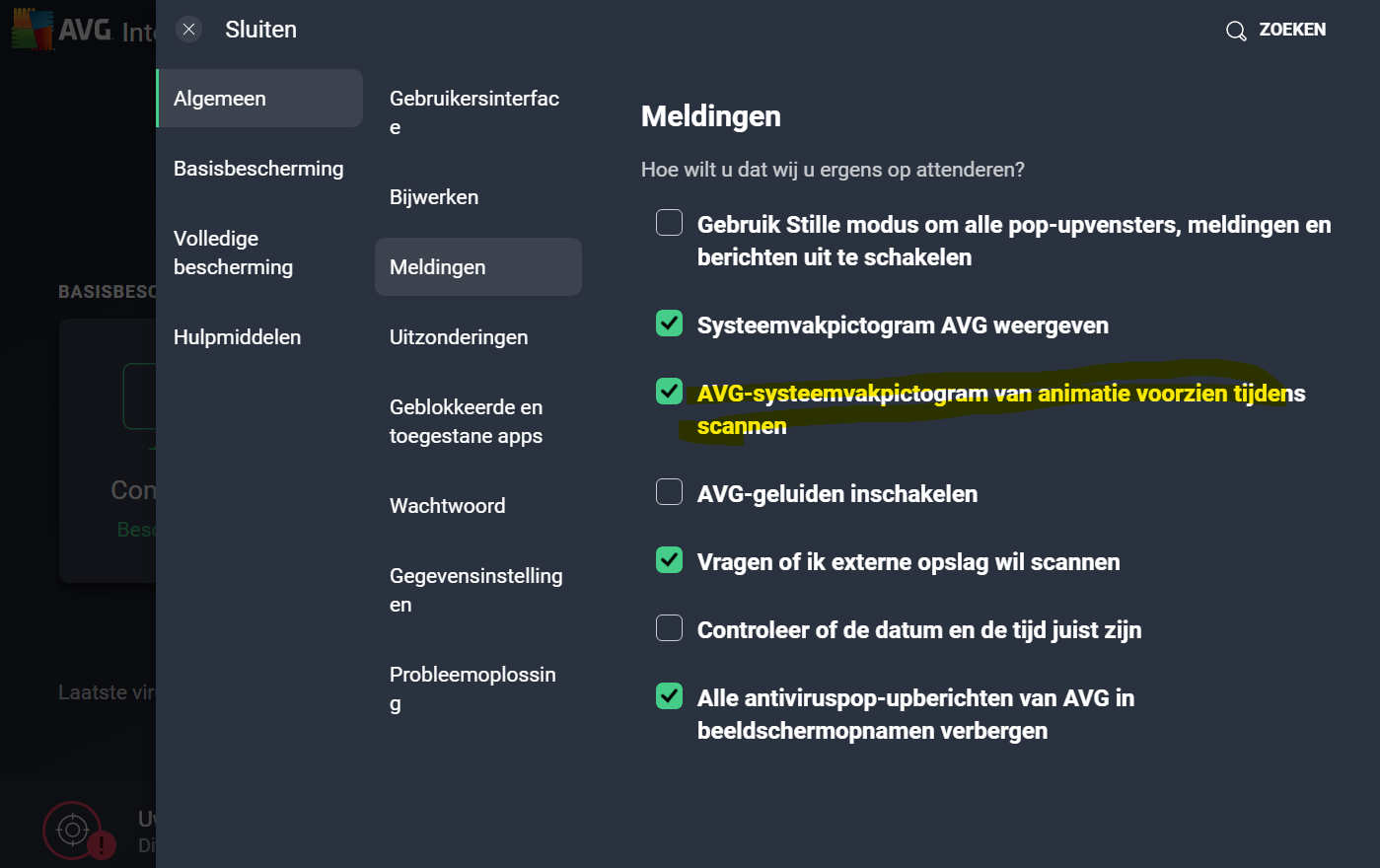Select Geblokkeerde en toegestane apps
The height and width of the screenshot is (868, 1380).
(467, 421)
